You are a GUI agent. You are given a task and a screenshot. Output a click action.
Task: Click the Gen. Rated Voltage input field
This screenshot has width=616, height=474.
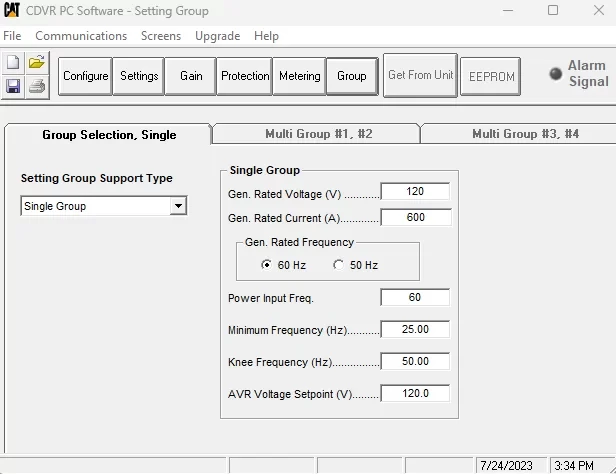click(415, 192)
